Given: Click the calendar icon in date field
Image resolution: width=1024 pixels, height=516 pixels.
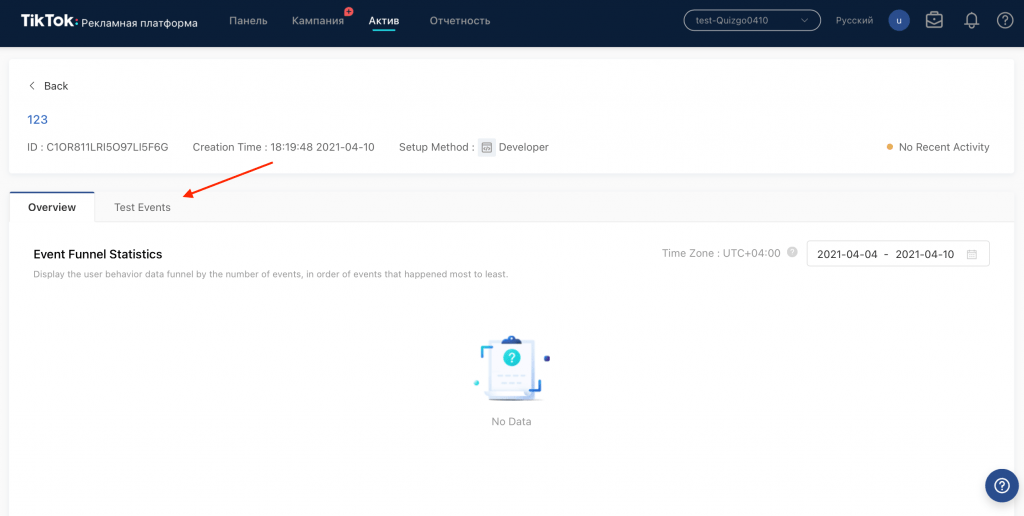Looking at the screenshot, I should 972,254.
